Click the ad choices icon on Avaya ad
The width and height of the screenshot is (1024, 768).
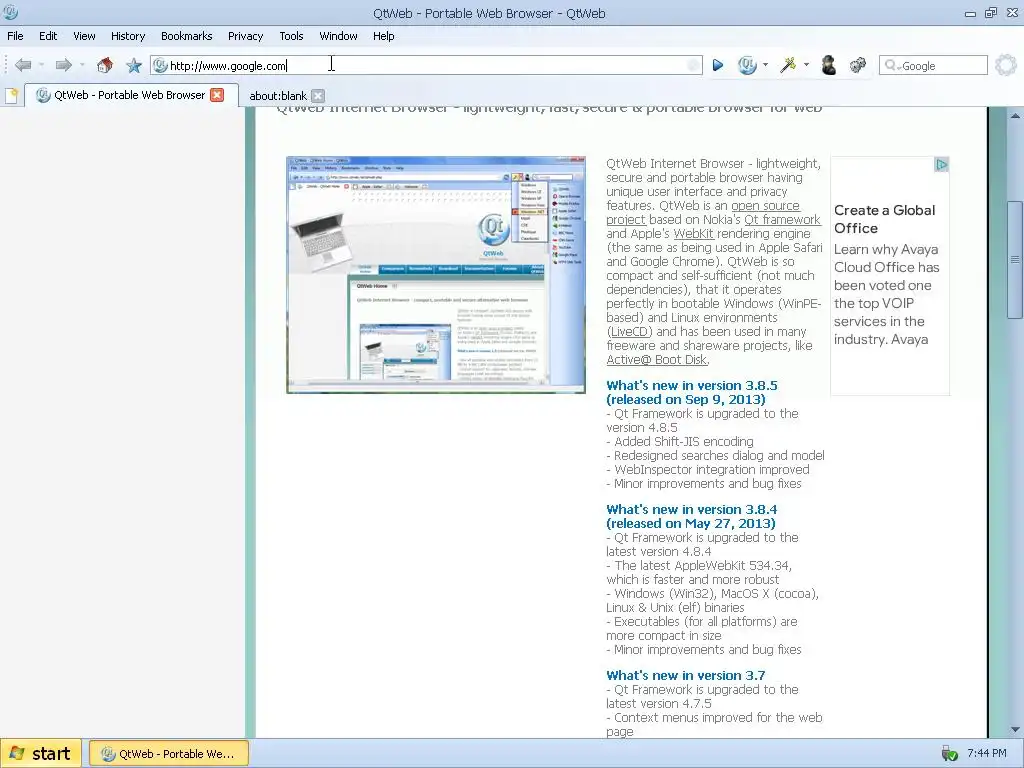click(941, 165)
